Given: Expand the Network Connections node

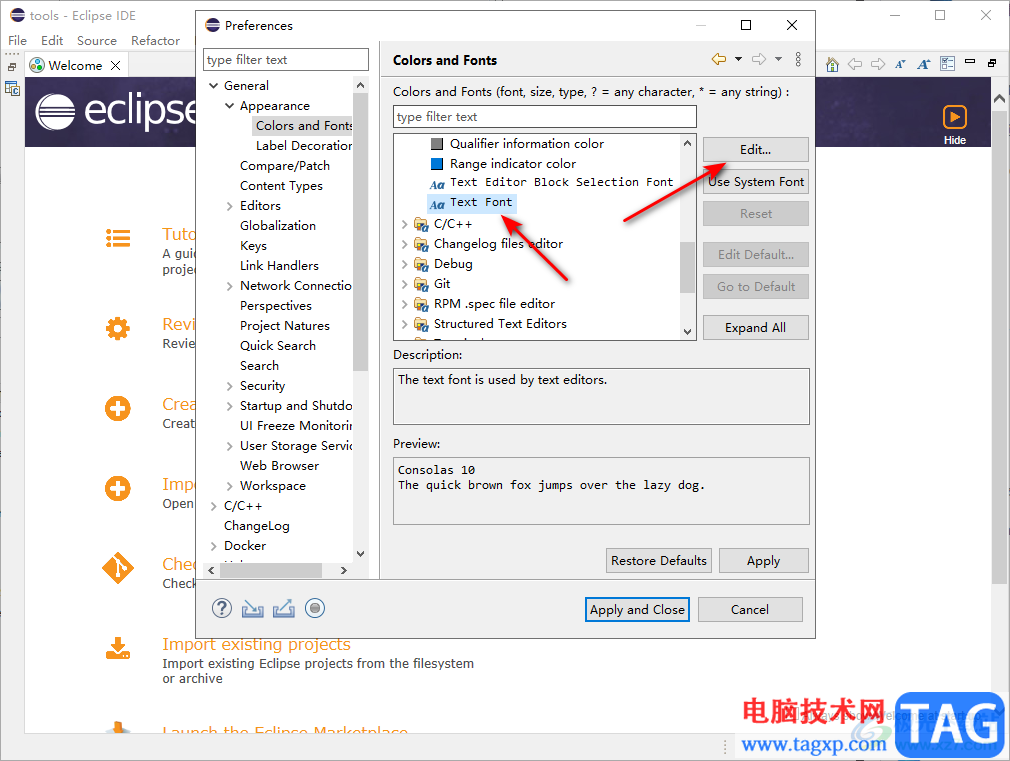Looking at the screenshot, I should click(229, 285).
